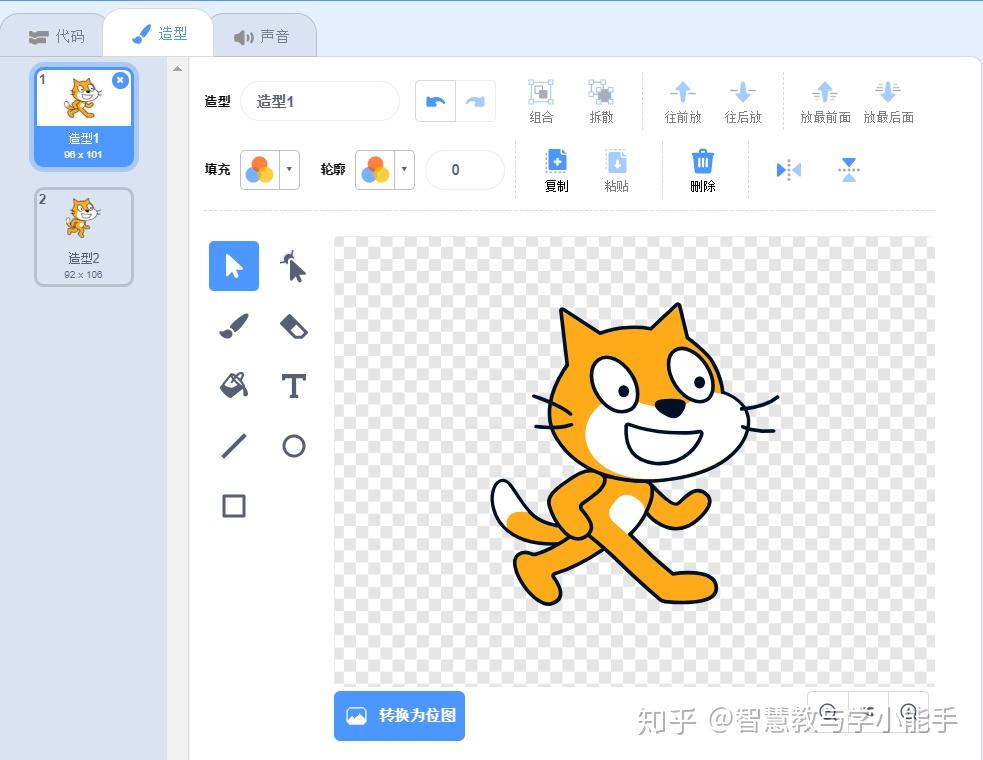Click the 转换为位图 convert to bitmap button
Screen dimensions: 983x760
coord(399,715)
